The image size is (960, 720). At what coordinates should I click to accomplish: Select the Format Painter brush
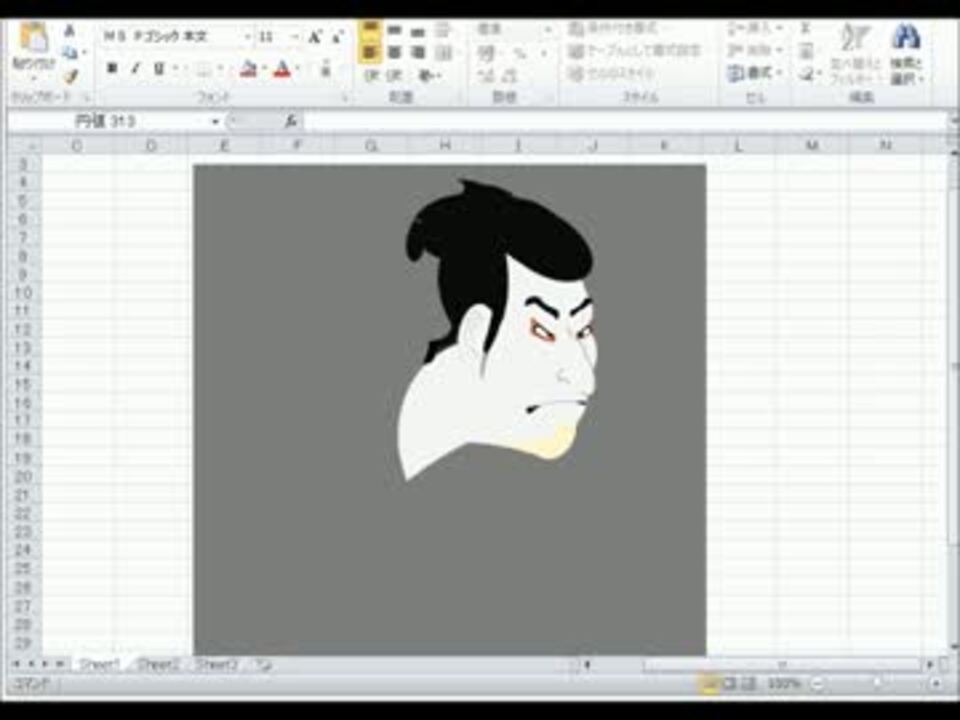tap(70, 76)
